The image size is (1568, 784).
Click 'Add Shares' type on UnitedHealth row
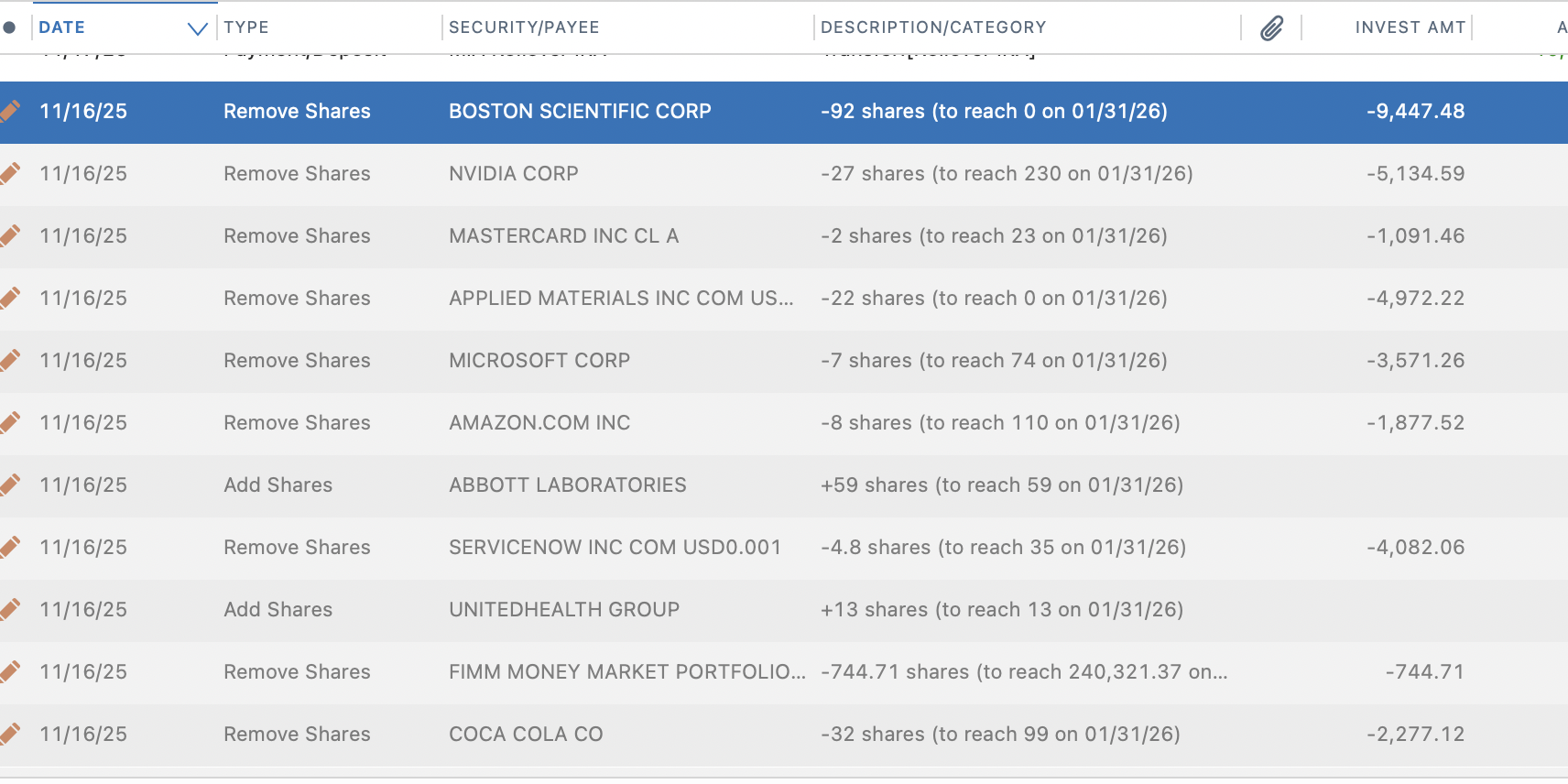(x=278, y=610)
